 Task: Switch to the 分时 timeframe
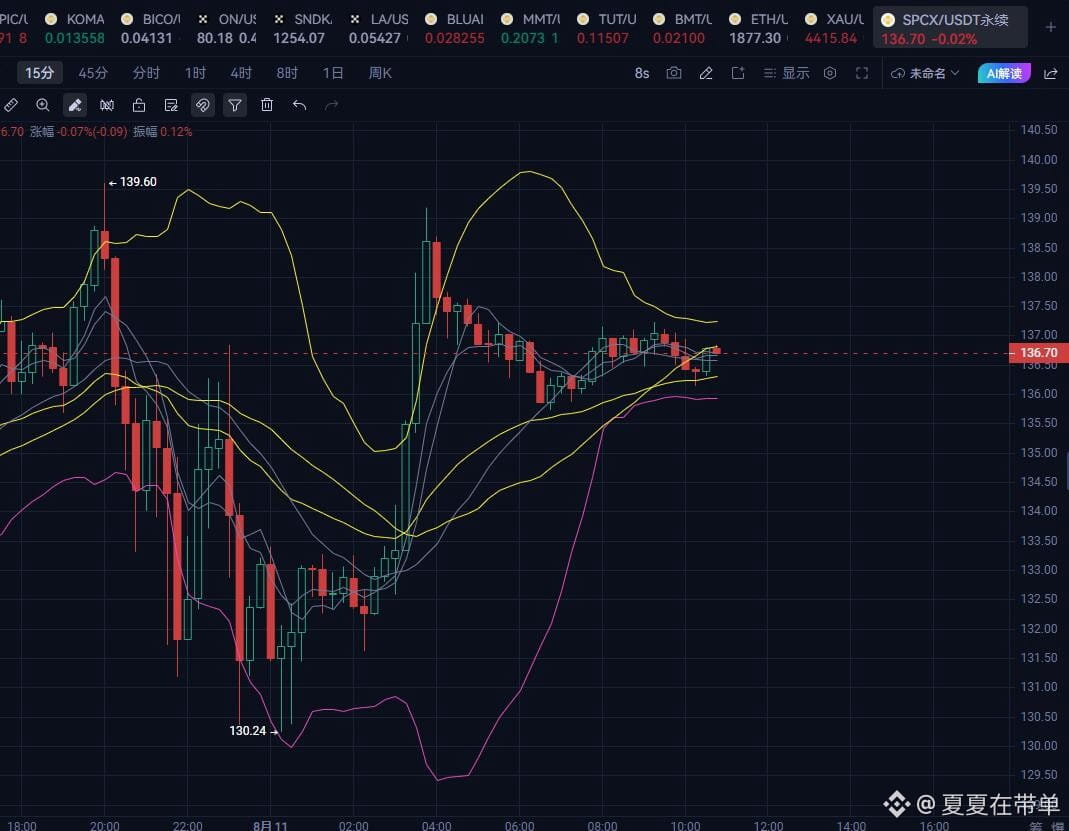coord(146,73)
